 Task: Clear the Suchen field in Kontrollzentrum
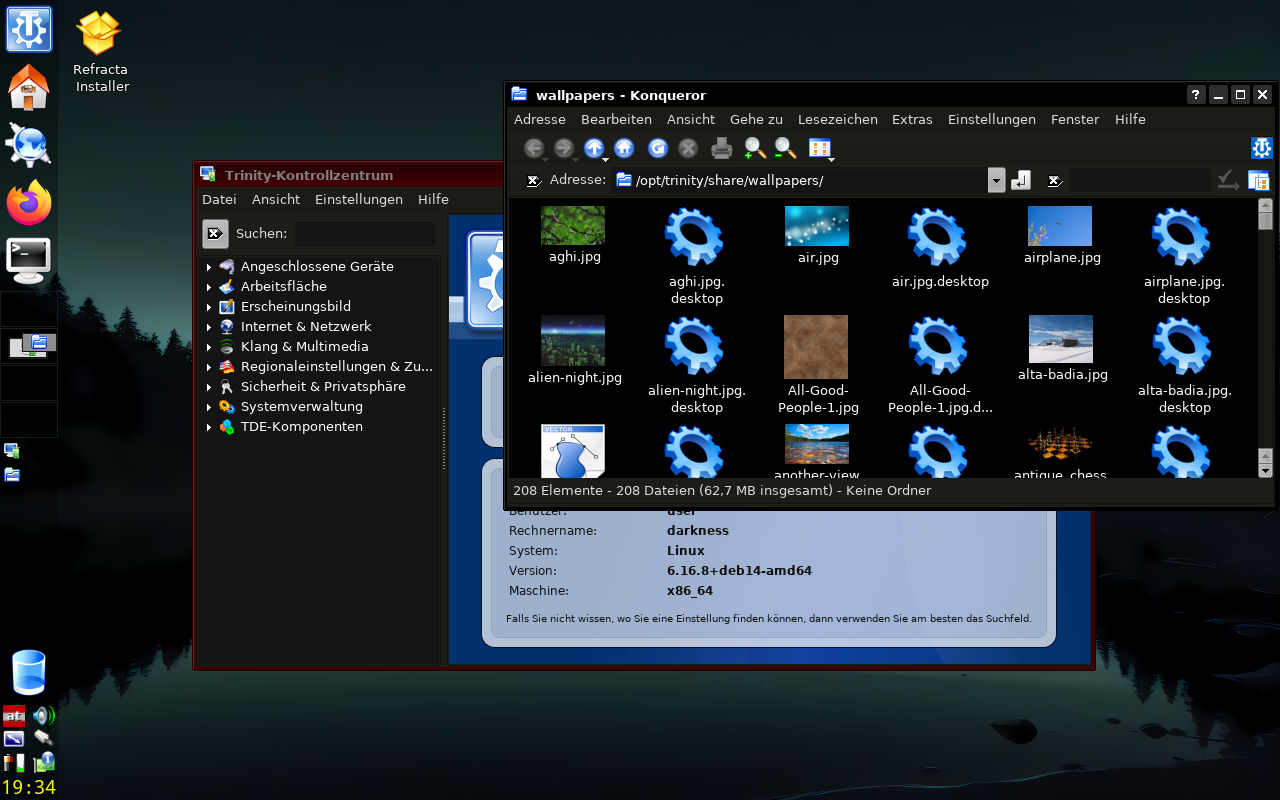click(x=215, y=234)
